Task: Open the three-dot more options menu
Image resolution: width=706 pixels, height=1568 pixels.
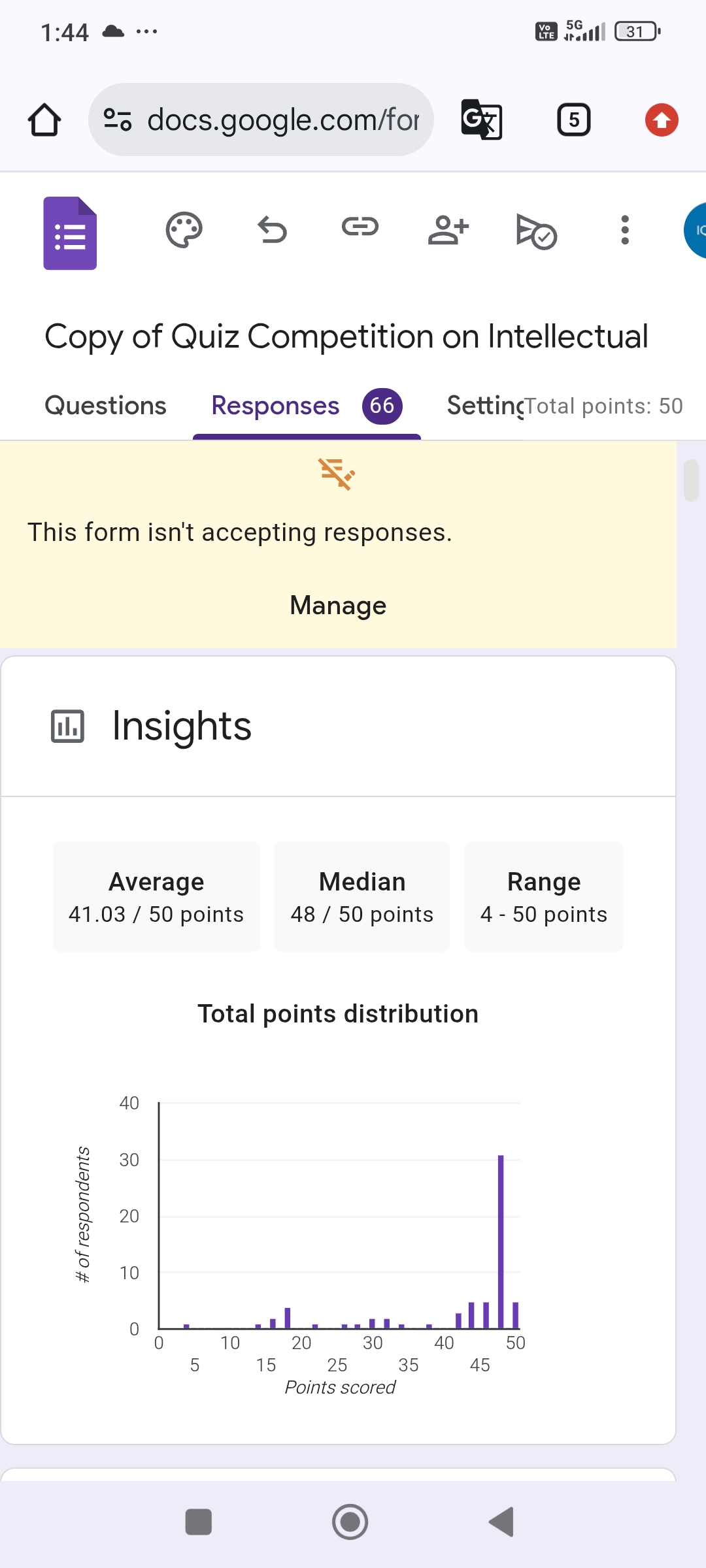Action: point(625,230)
